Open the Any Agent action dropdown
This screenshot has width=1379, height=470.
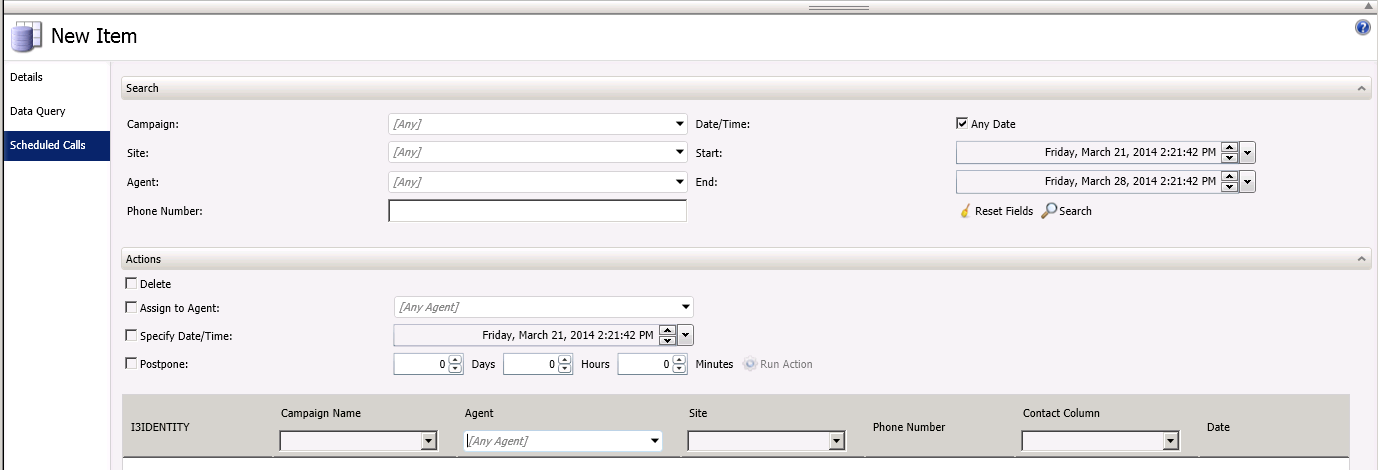(685, 307)
